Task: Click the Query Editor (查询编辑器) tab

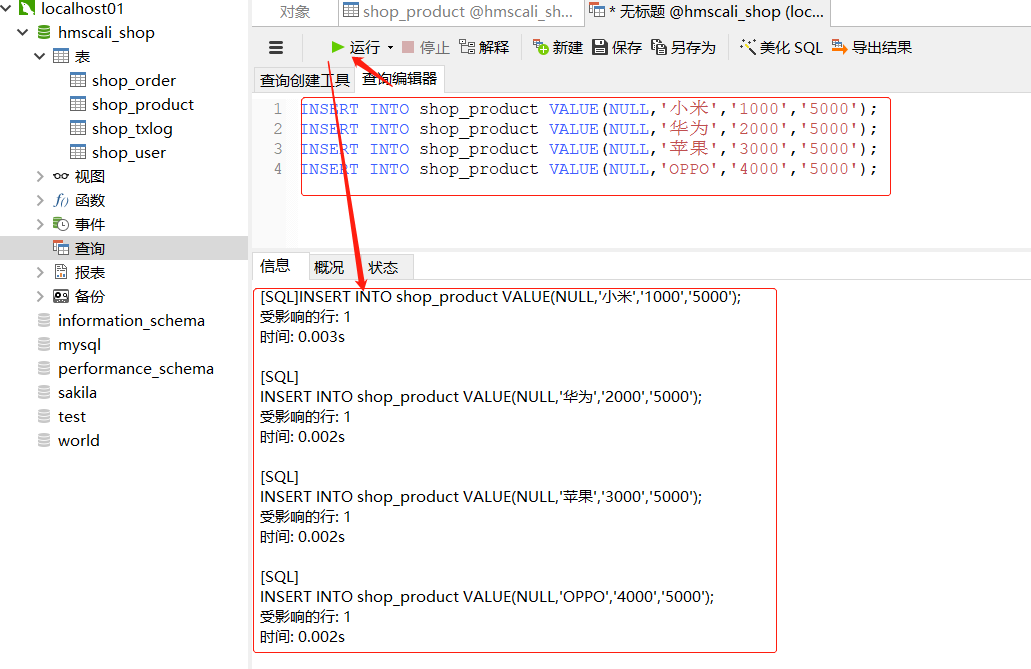Action: [399, 79]
